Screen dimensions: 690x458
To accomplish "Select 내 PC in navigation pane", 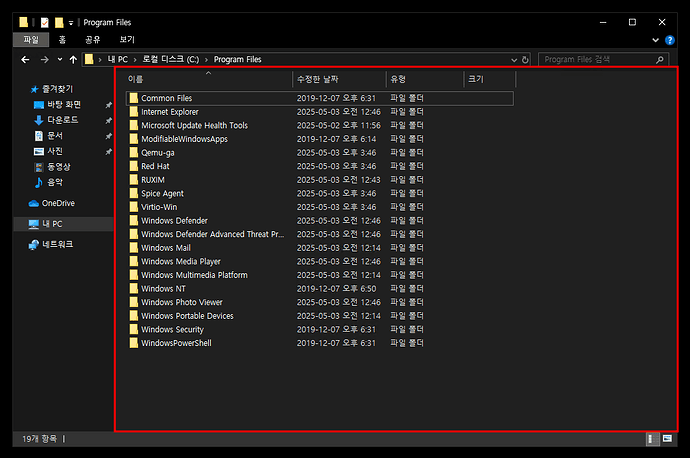I will pyautogui.click(x=52, y=224).
